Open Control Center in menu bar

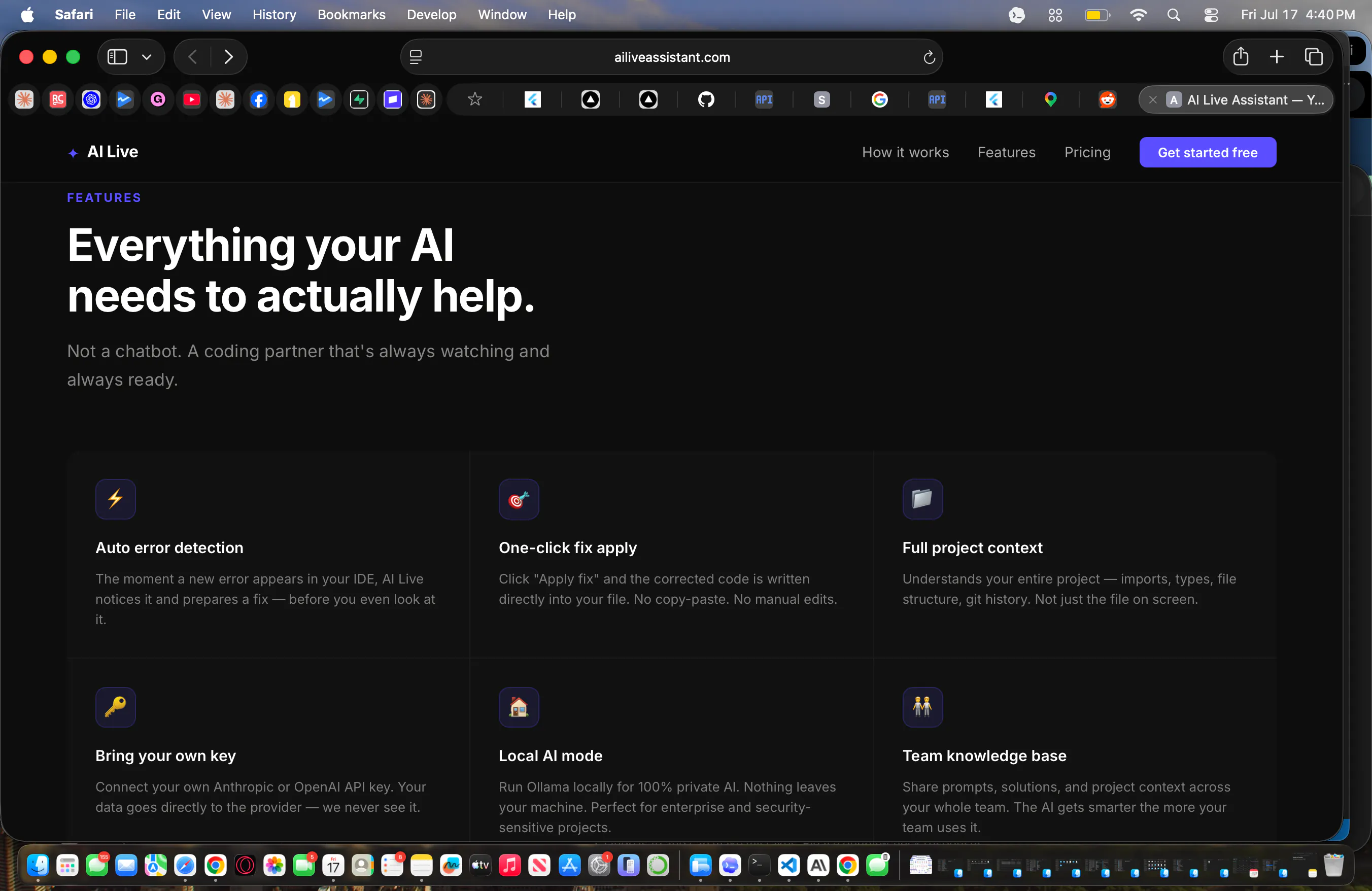[x=1211, y=15]
